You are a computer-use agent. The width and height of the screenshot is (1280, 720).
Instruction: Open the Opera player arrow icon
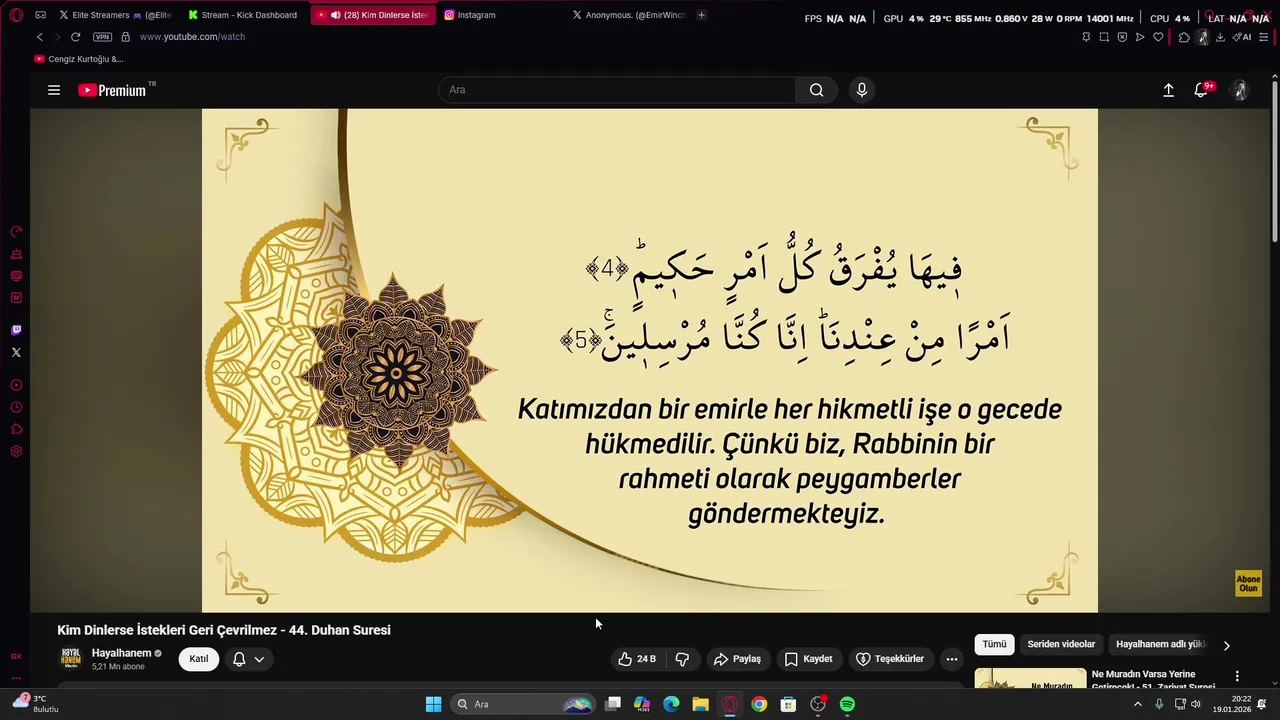click(x=1140, y=37)
